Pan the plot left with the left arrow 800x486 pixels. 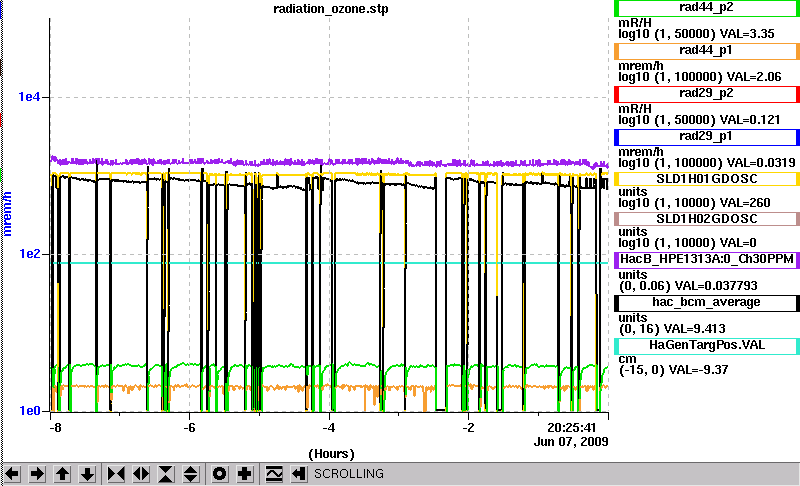(x=12, y=474)
